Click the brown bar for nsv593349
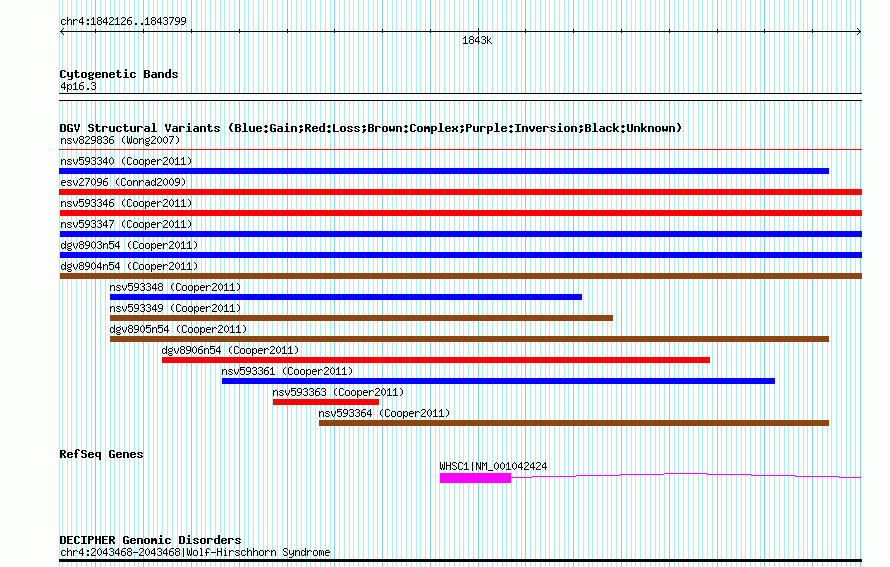Image resolution: width=890 pixels, height=567 pixels. tap(362, 318)
